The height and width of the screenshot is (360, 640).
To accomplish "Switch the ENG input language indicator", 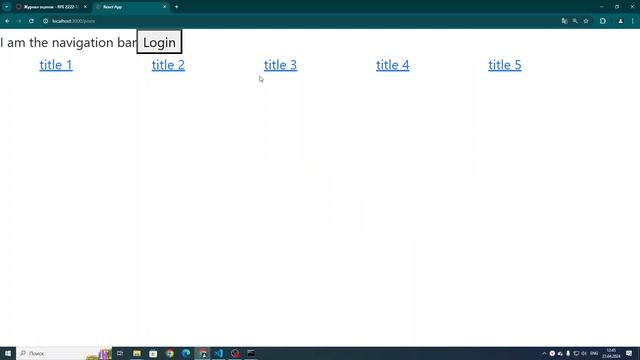I will [x=594, y=353].
